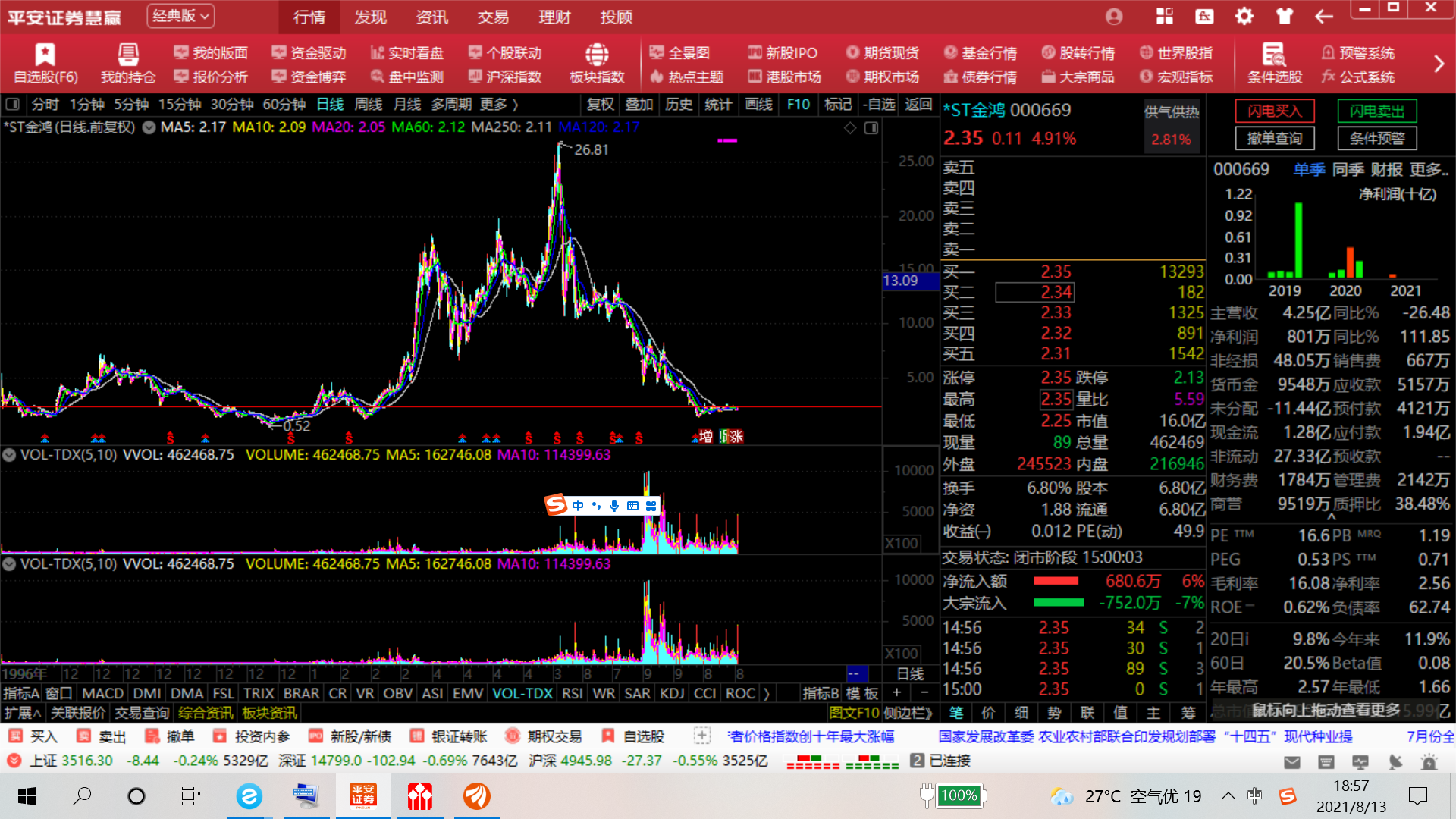Toggle the side panel icon above chart

click(871, 127)
